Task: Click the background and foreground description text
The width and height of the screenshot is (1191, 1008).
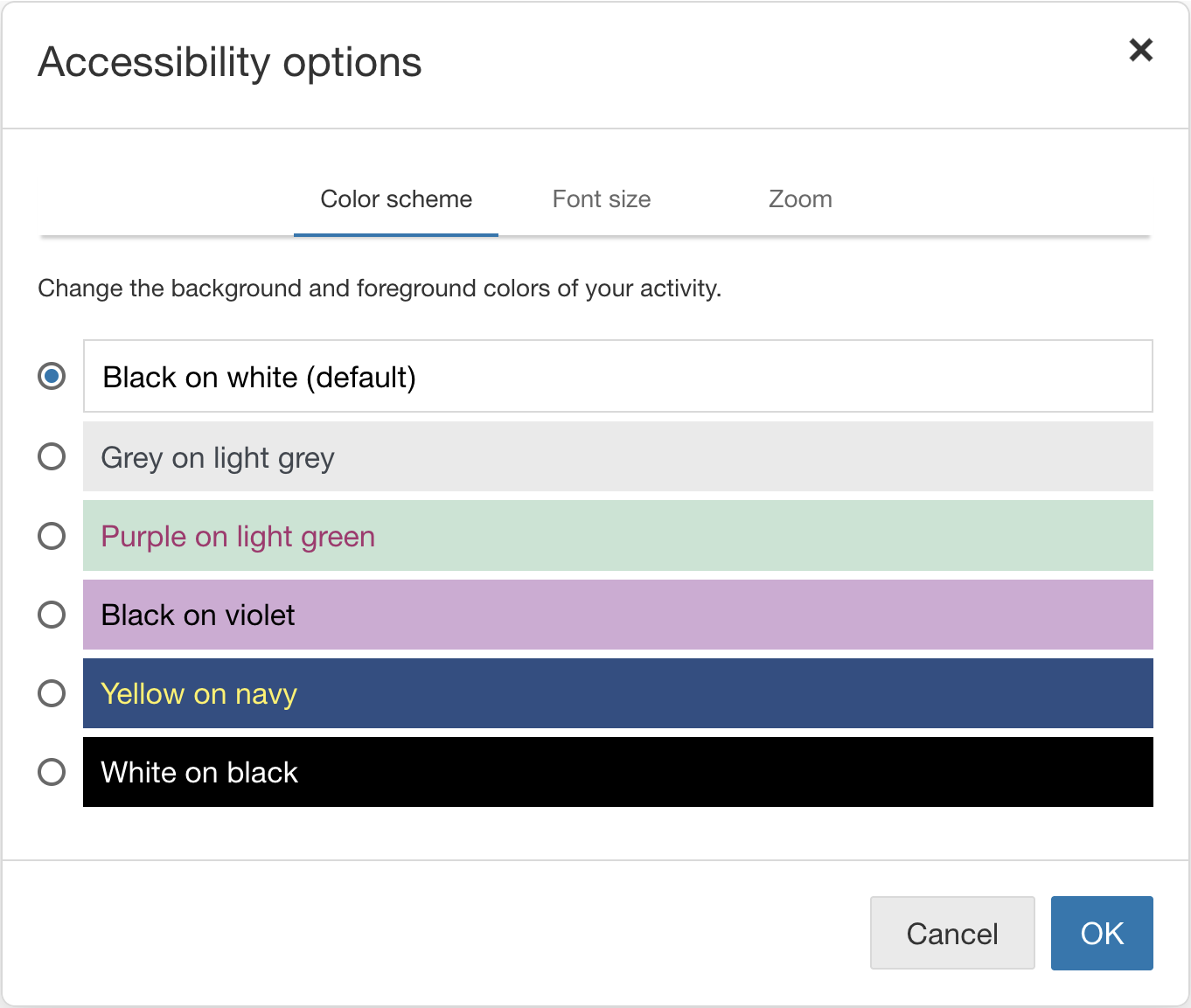Action: click(x=380, y=288)
